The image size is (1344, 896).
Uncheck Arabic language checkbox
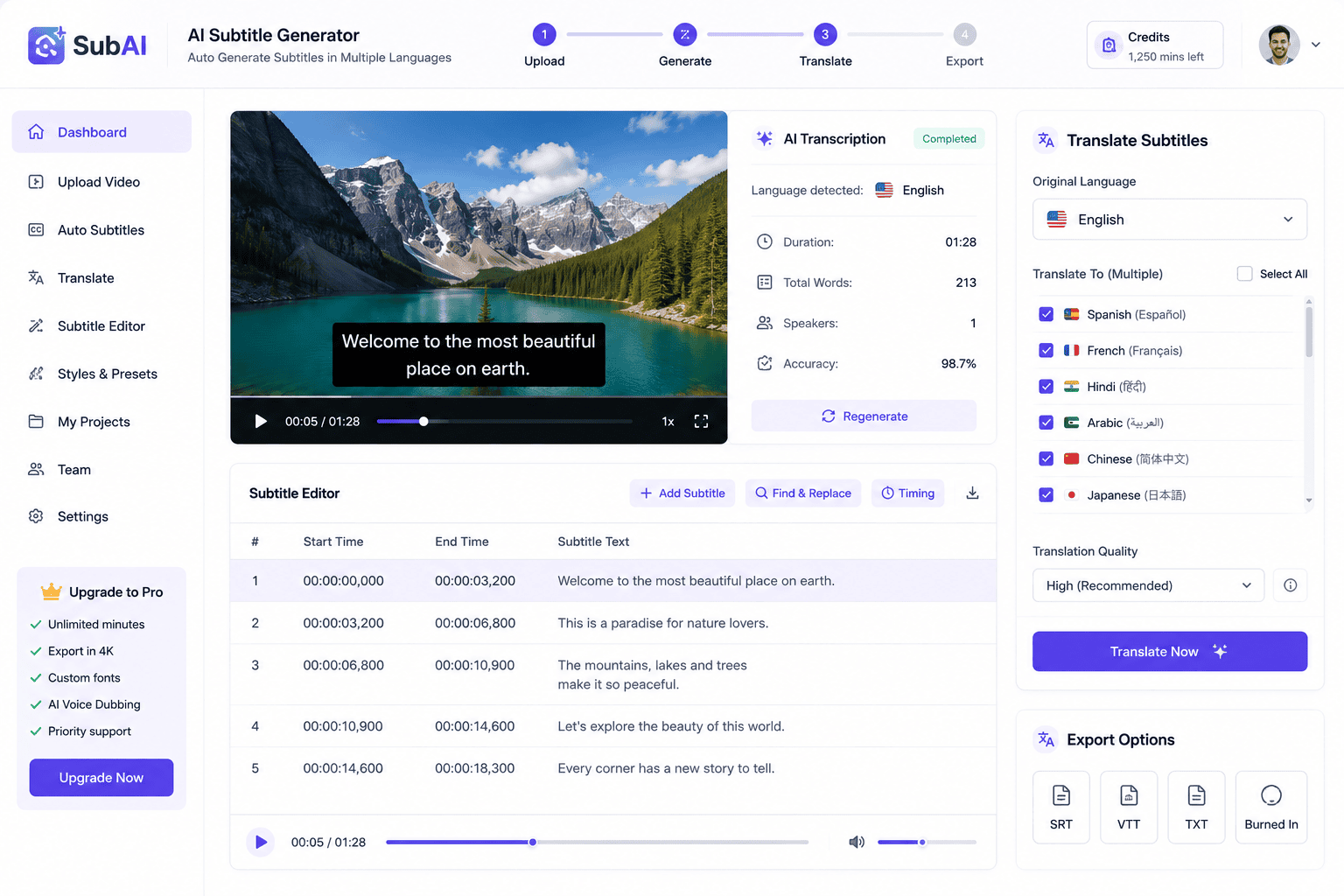1046,423
